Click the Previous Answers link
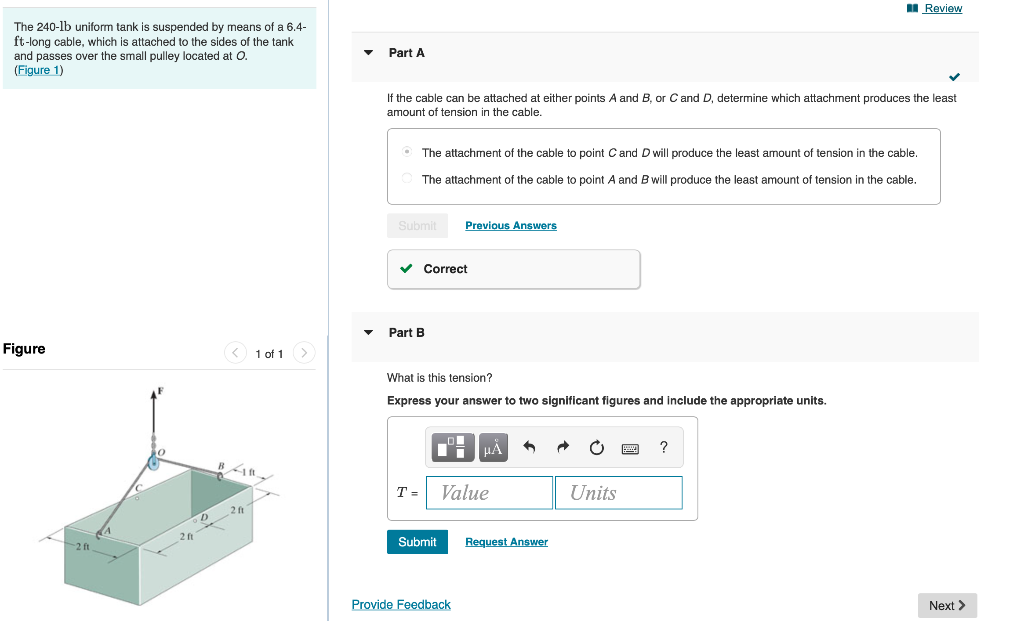The height and width of the screenshot is (621, 1024). (x=510, y=225)
